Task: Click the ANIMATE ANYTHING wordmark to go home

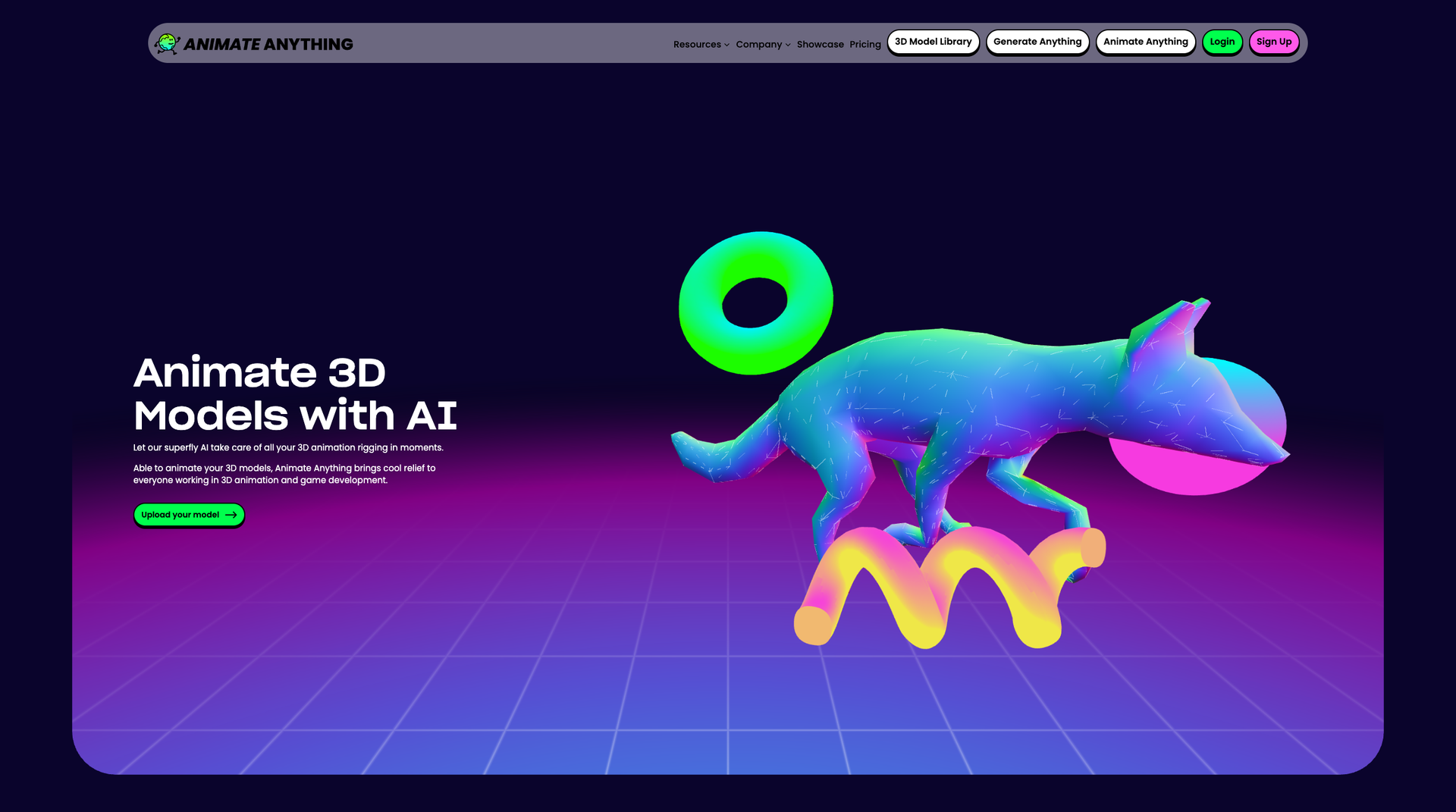Action: [270, 43]
